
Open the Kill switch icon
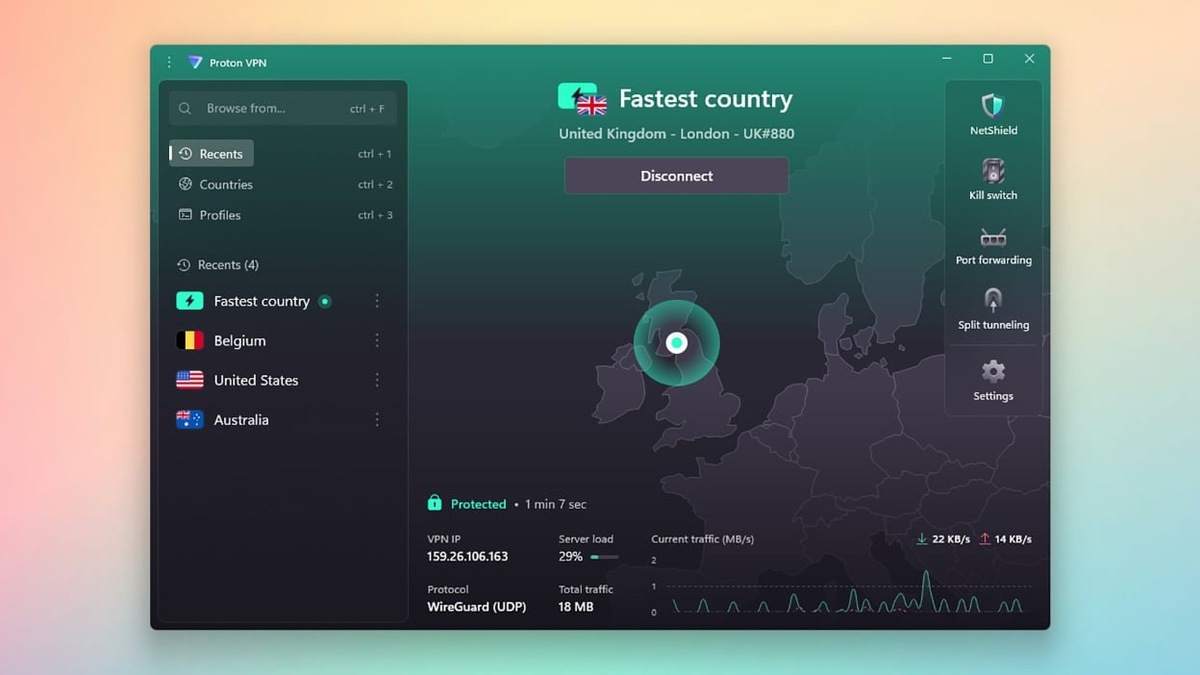[x=993, y=171]
